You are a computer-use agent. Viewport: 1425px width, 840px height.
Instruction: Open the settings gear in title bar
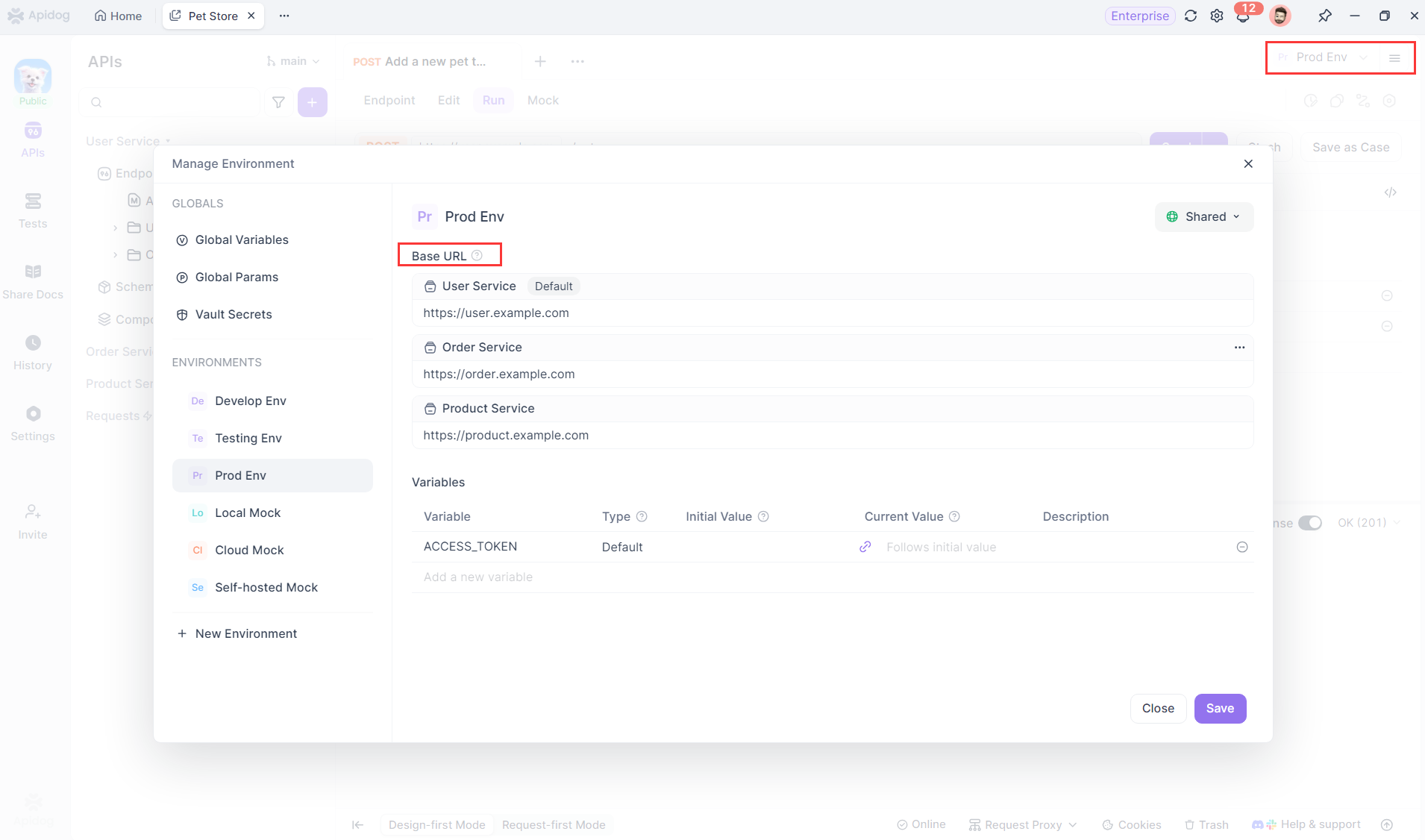point(1217,16)
